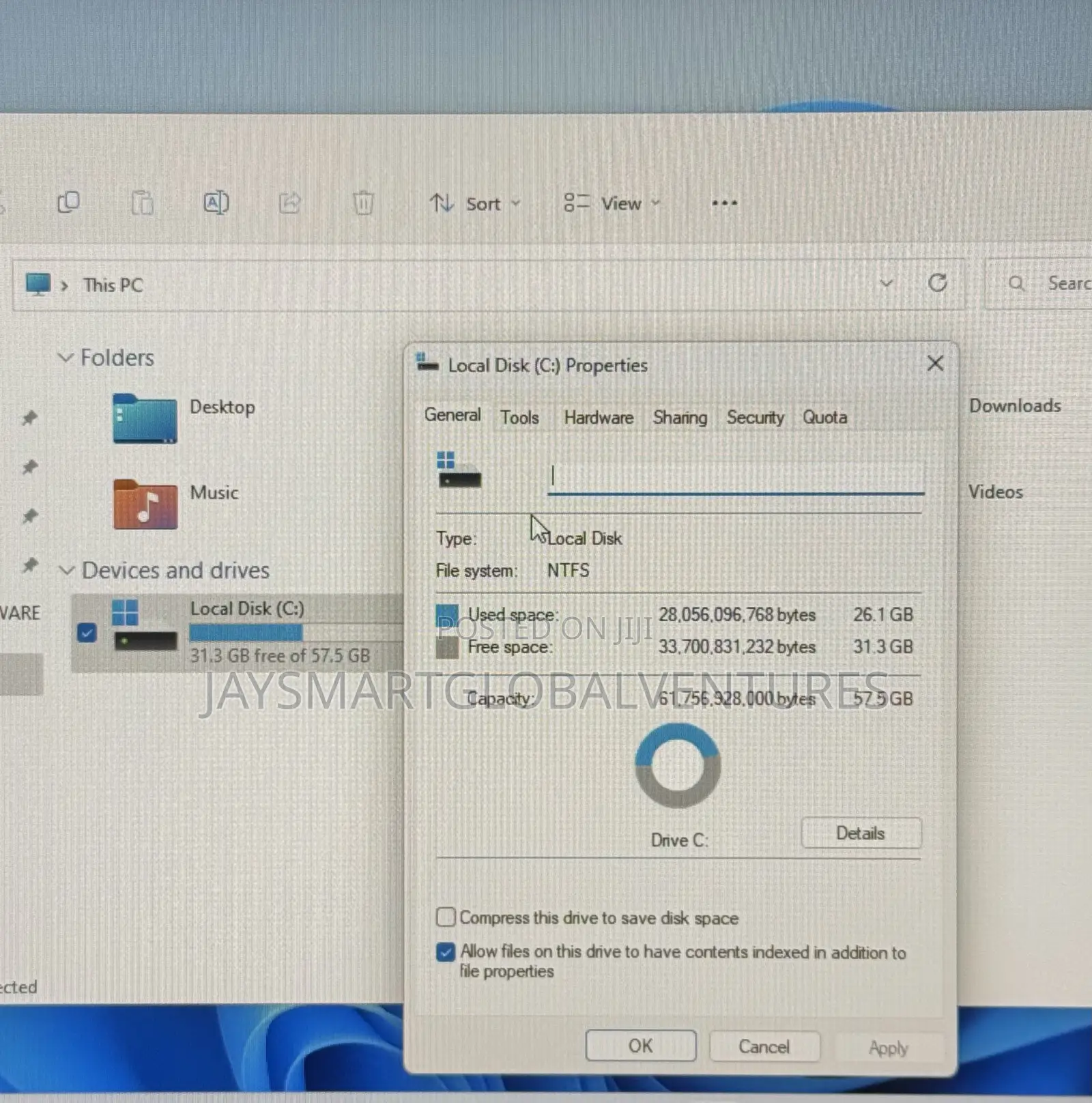Open the See more ellipsis menu

pos(724,203)
